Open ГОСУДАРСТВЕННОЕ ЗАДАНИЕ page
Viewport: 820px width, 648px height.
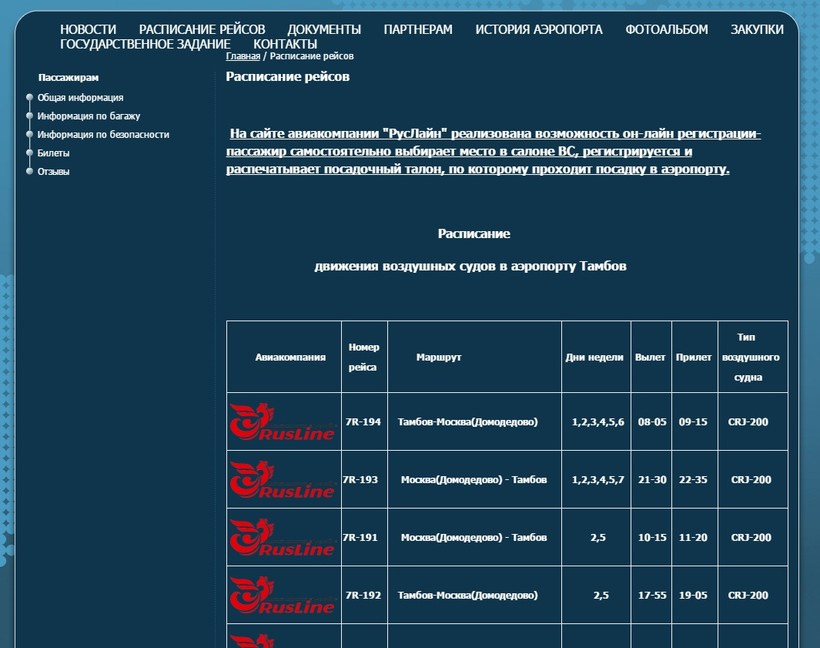click(x=145, y=44)
